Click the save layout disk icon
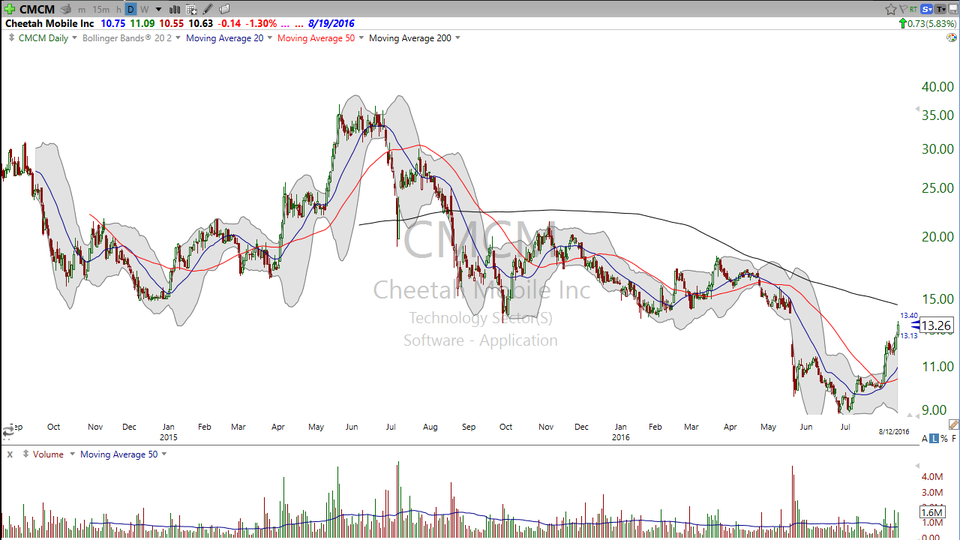960x540 pixels. point(953,9)
